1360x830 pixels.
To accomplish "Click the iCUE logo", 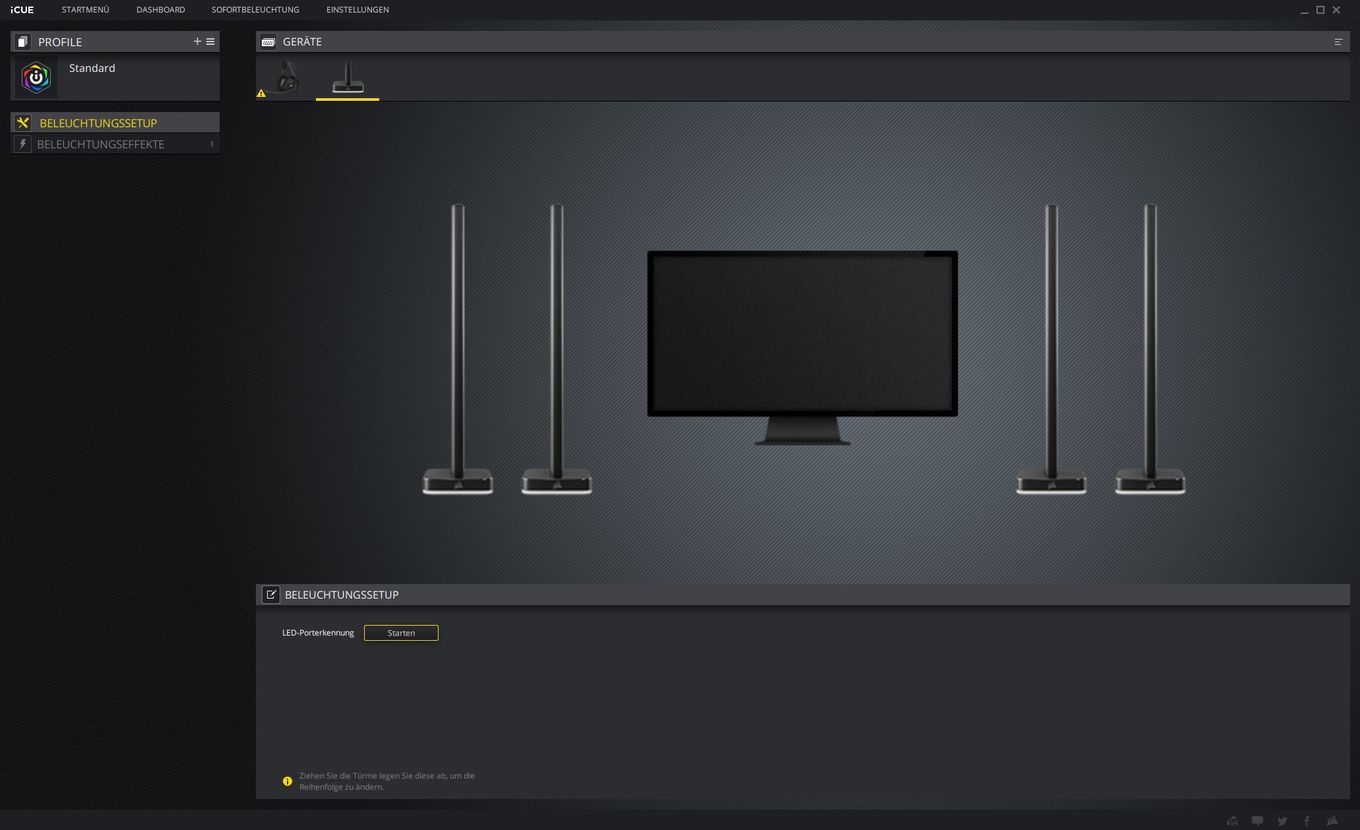I will click(22, 10).
